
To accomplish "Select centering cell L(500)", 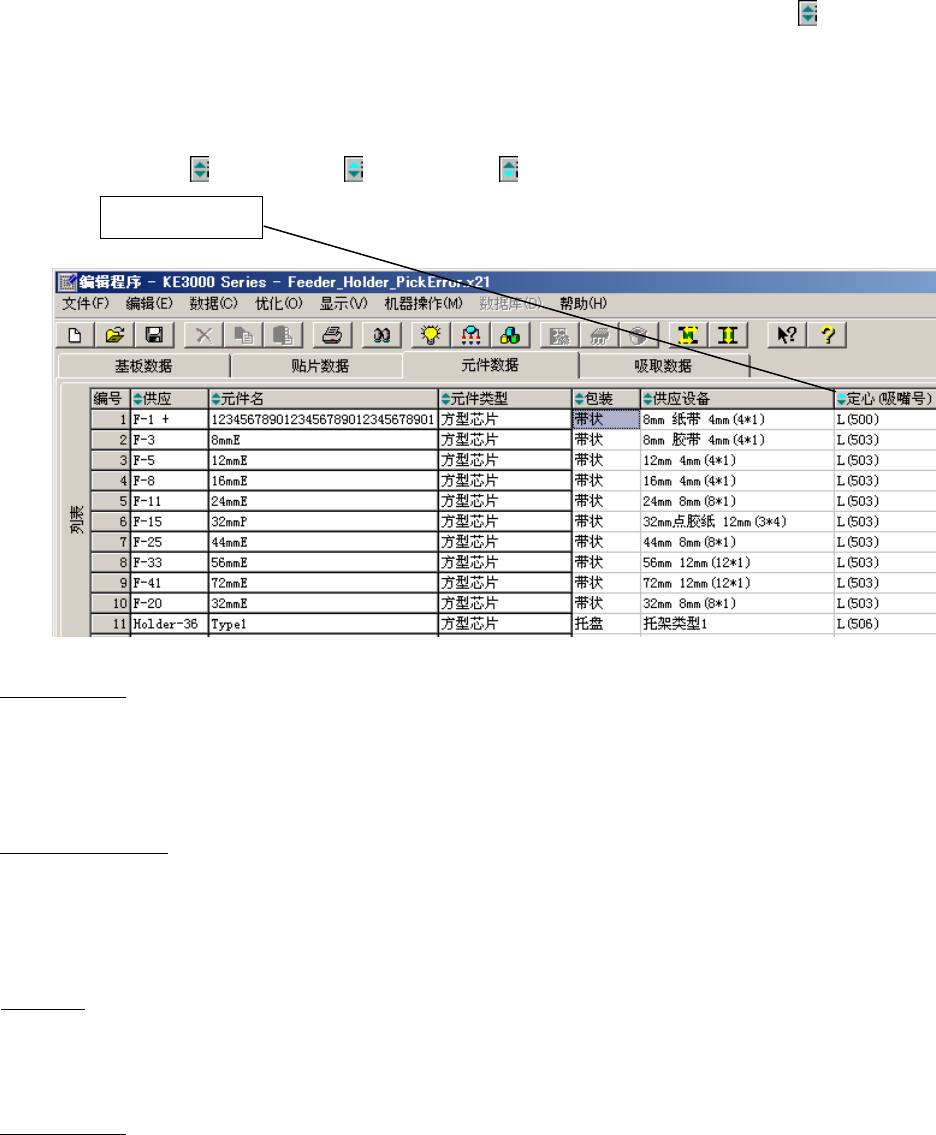I will click(x=885, y=419).
